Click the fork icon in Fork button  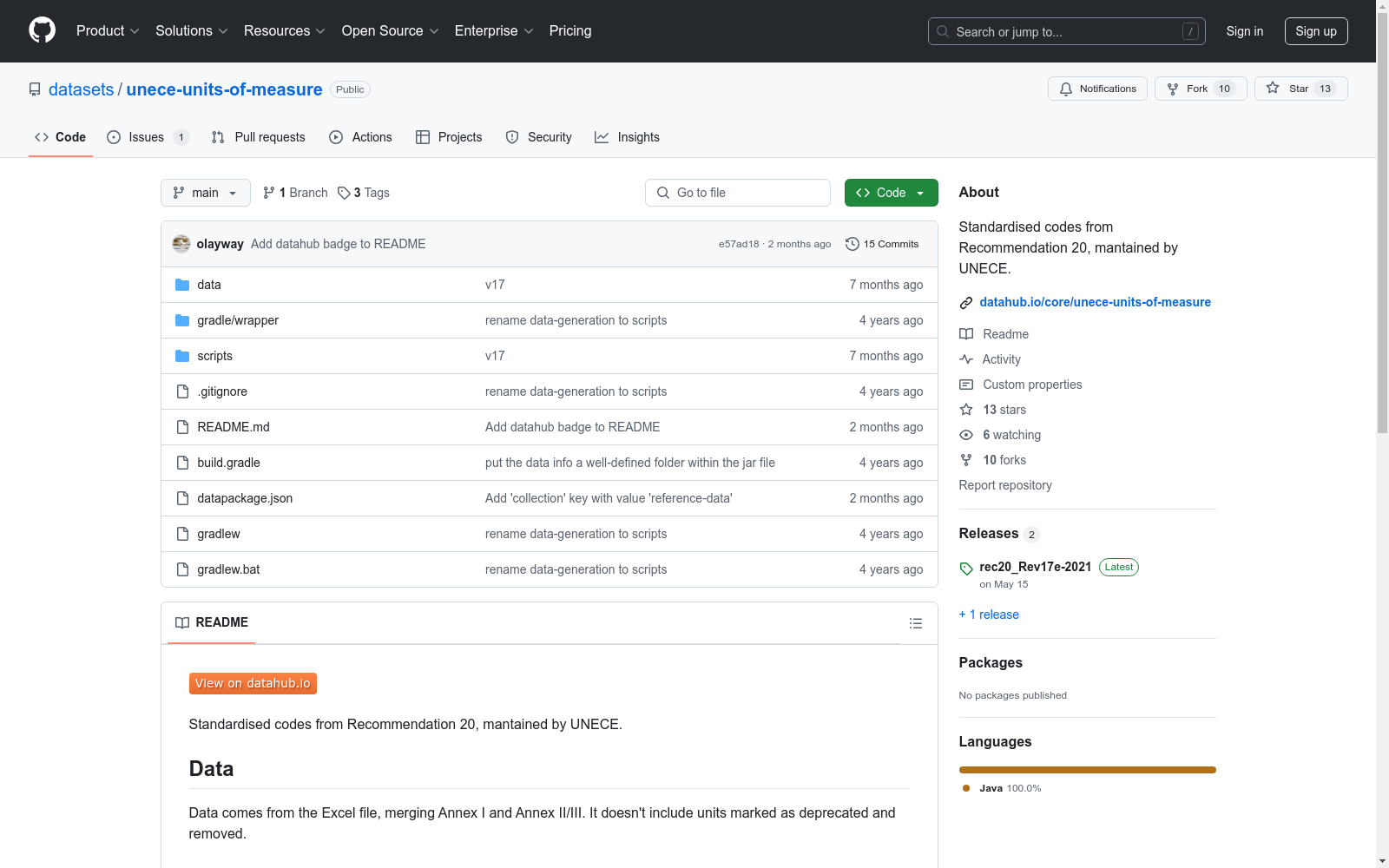(1173, 89)
